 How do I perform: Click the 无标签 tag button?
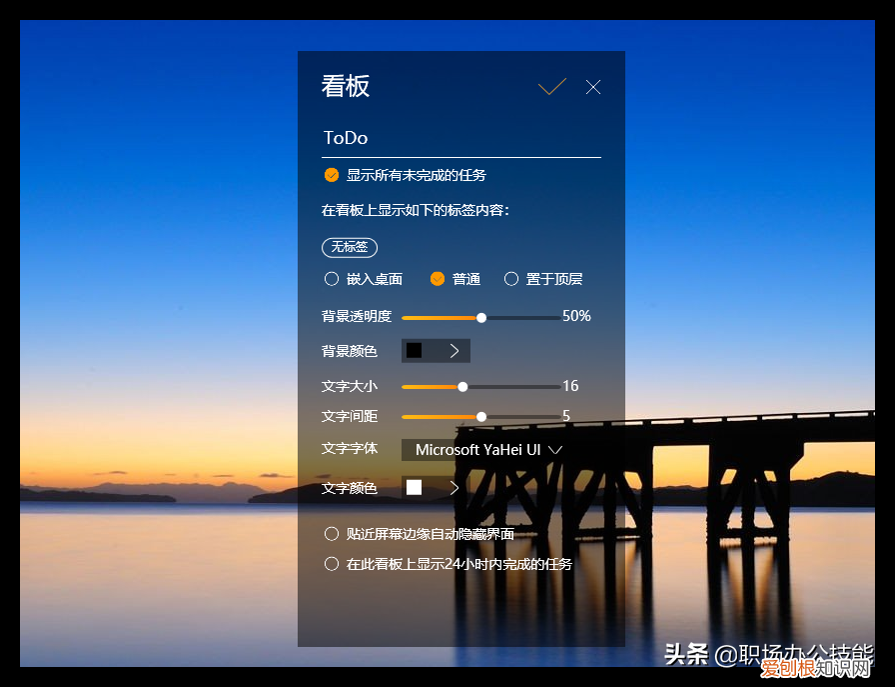coord(349,247)
